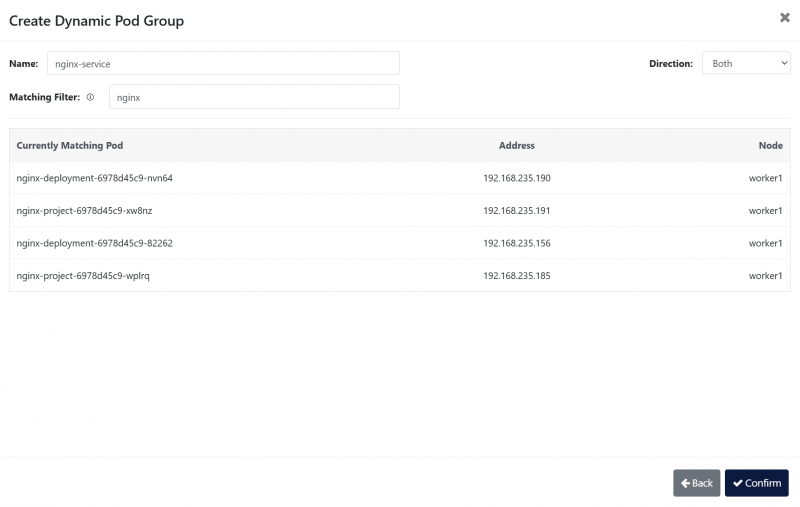Image resolution: width=800 pixels, height=507 pixels.
Task: Click the address 192.168.235.156
Action: coord(516,243)
